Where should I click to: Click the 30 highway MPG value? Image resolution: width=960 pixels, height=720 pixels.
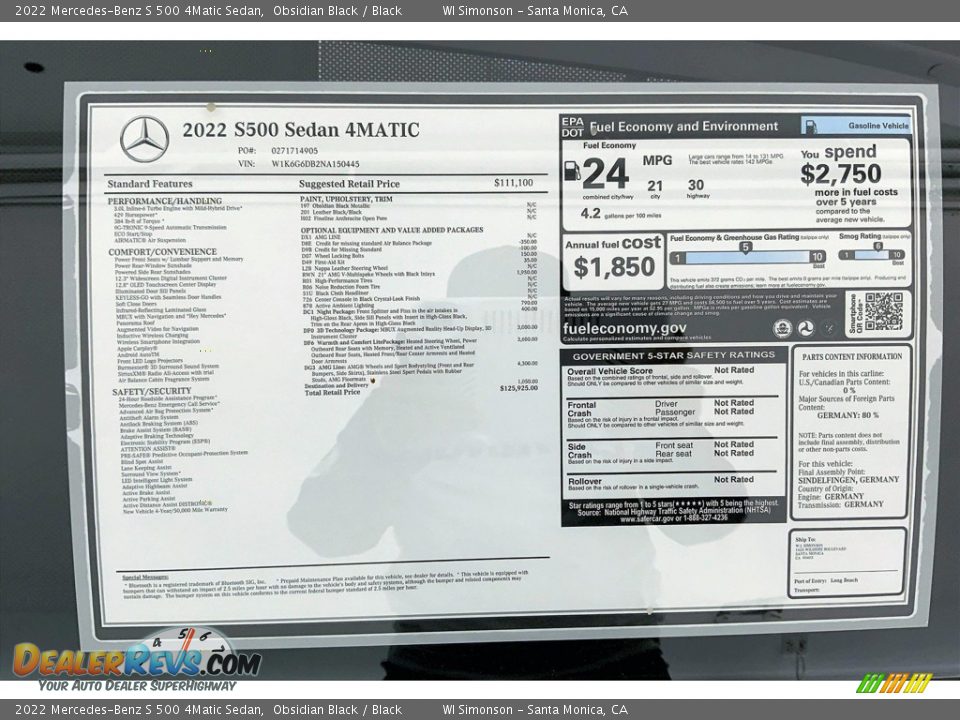point(696,185)
